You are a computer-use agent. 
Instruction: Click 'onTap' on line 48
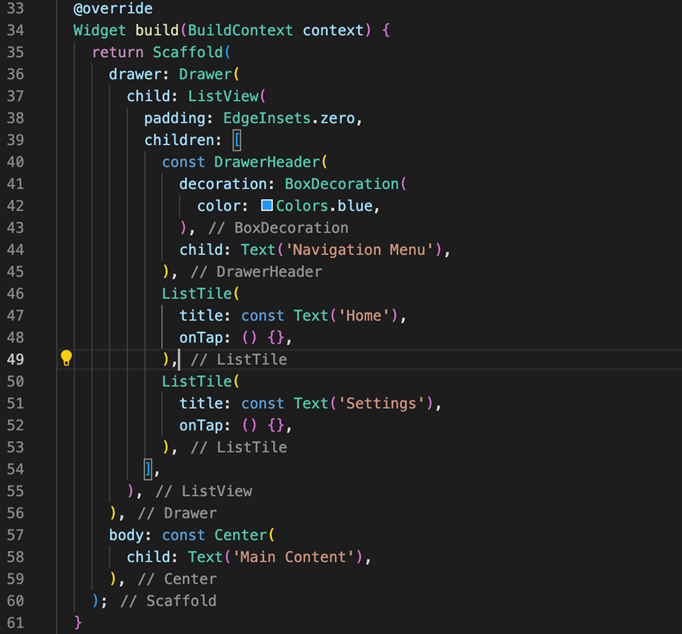(201, 337)
